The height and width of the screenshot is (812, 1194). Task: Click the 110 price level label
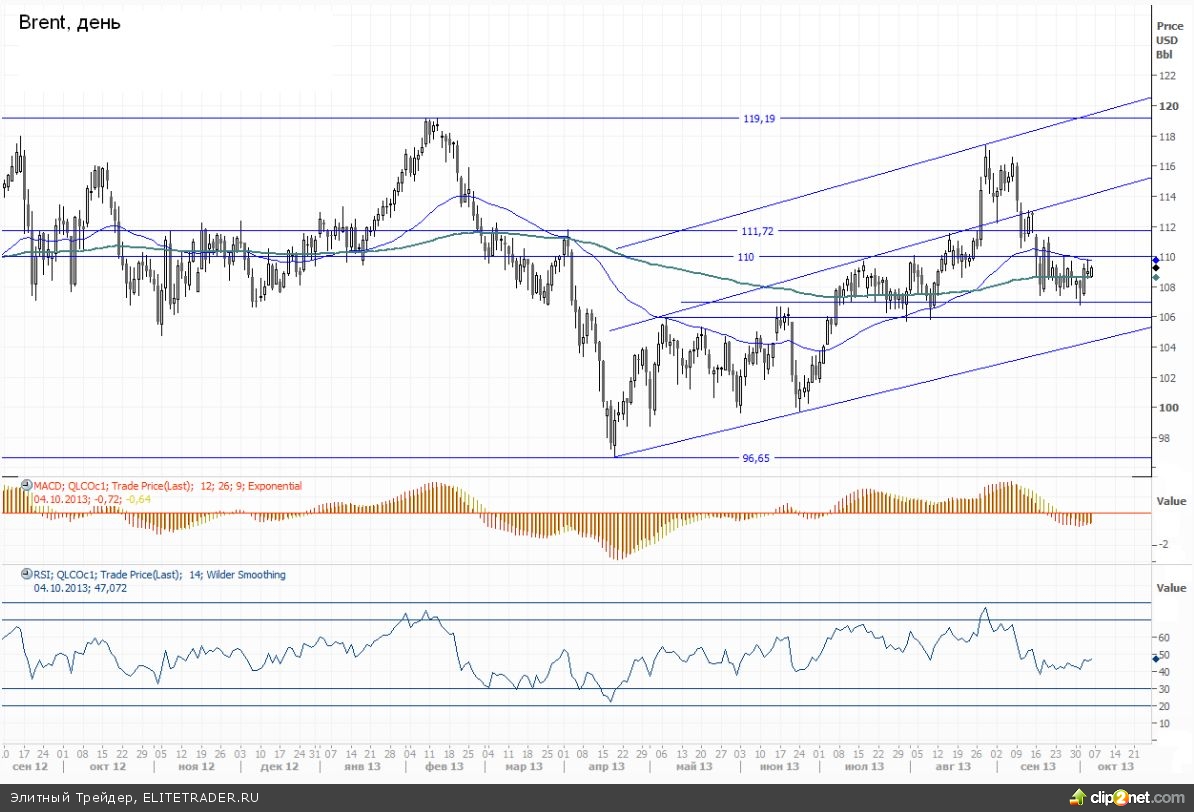click(x=746, y=257)
